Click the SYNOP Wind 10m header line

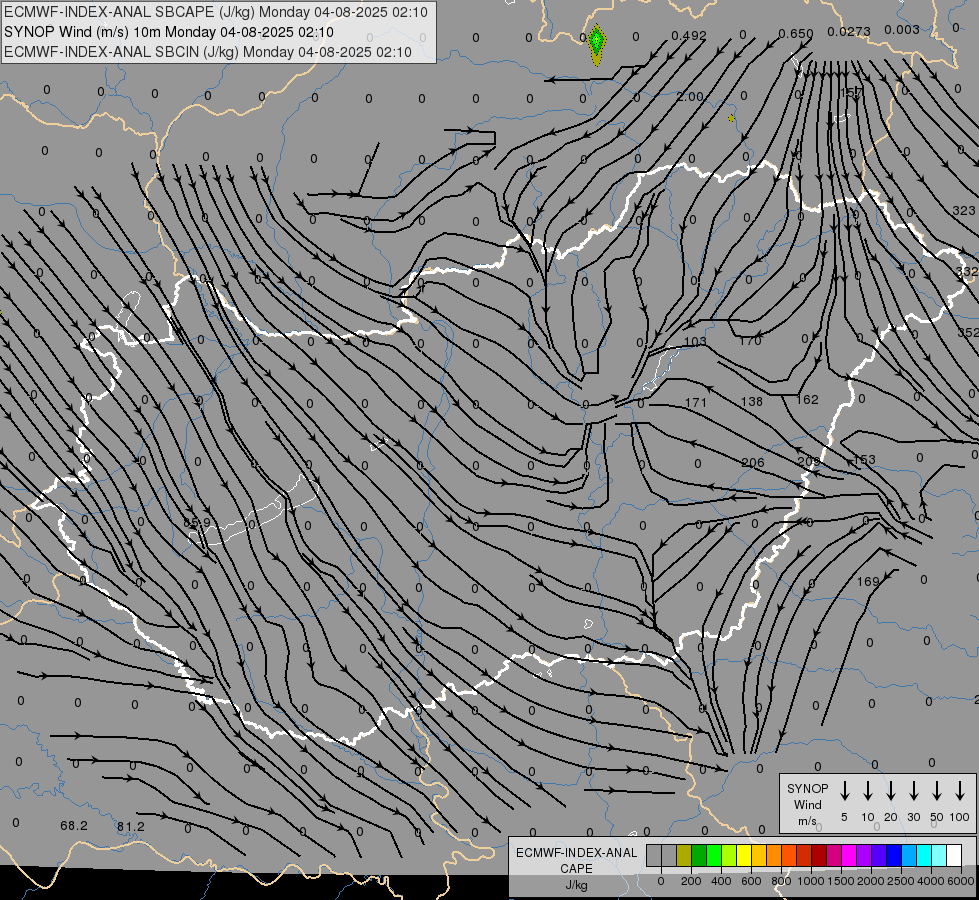(x=169, y=32)
